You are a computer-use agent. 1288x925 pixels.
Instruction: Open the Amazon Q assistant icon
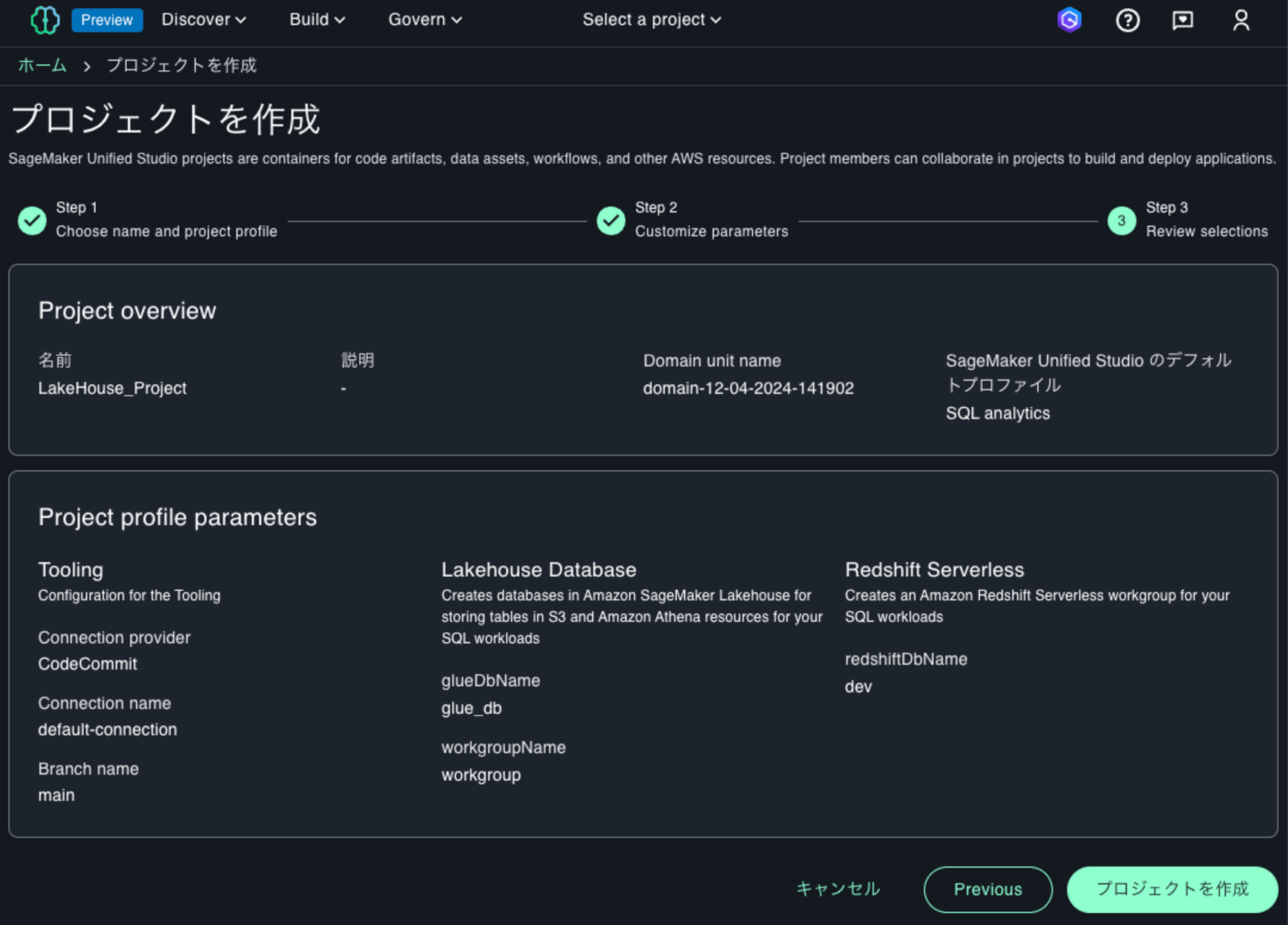pyautogui.click(x=1069, y=20)
